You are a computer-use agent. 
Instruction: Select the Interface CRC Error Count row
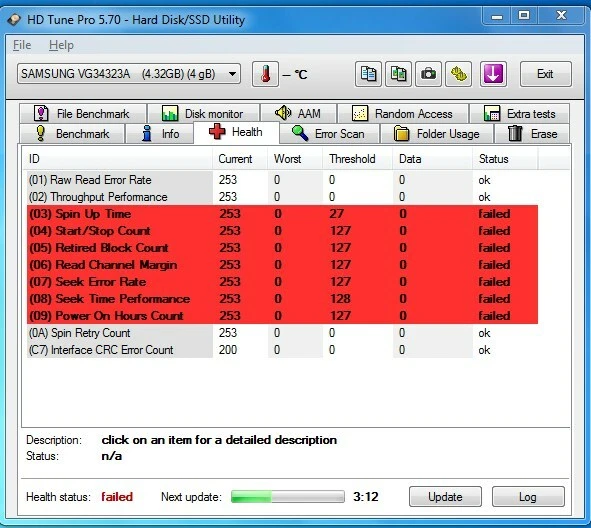pyautogui.click(x=282, y=350)
